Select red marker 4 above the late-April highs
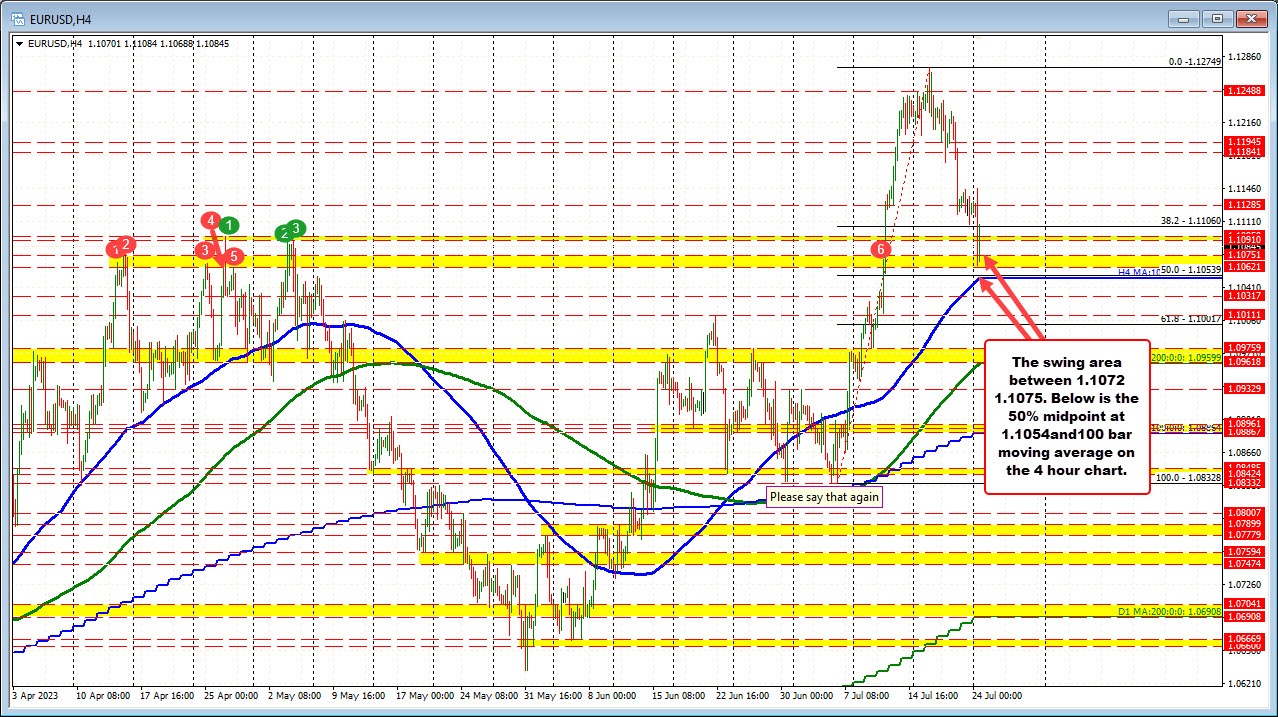This screenshot has width=1278, height=717. pos(211,221)
